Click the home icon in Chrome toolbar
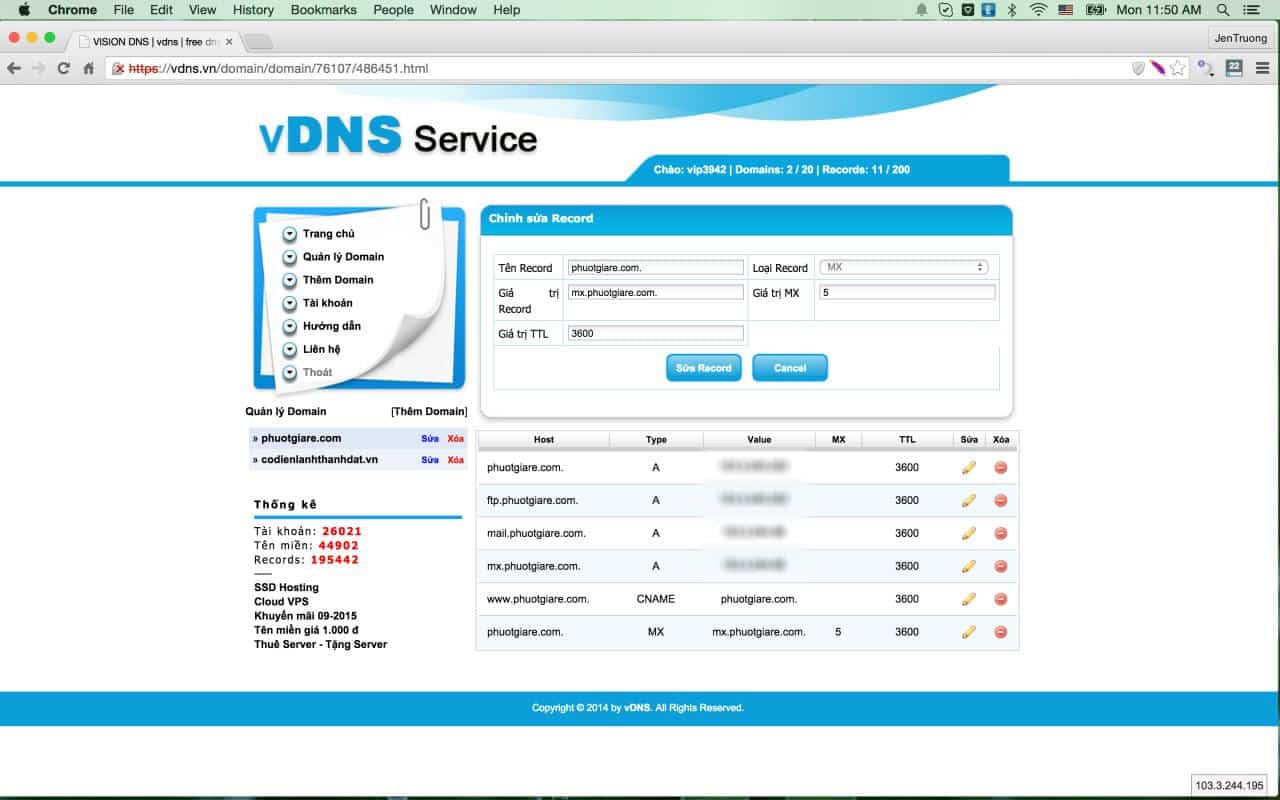Image resolution: width=1280 pixels, height=800 pixels. [89, 68]
